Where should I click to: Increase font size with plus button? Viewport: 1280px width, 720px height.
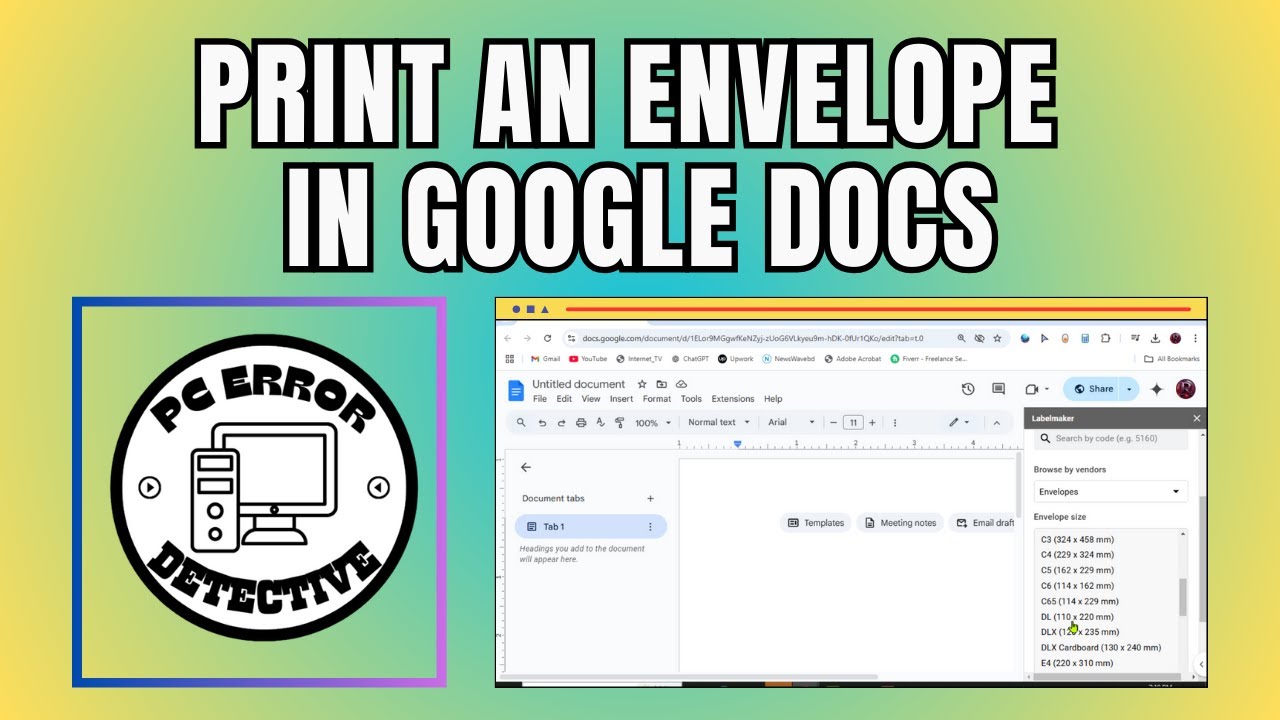tap(872, 423)
